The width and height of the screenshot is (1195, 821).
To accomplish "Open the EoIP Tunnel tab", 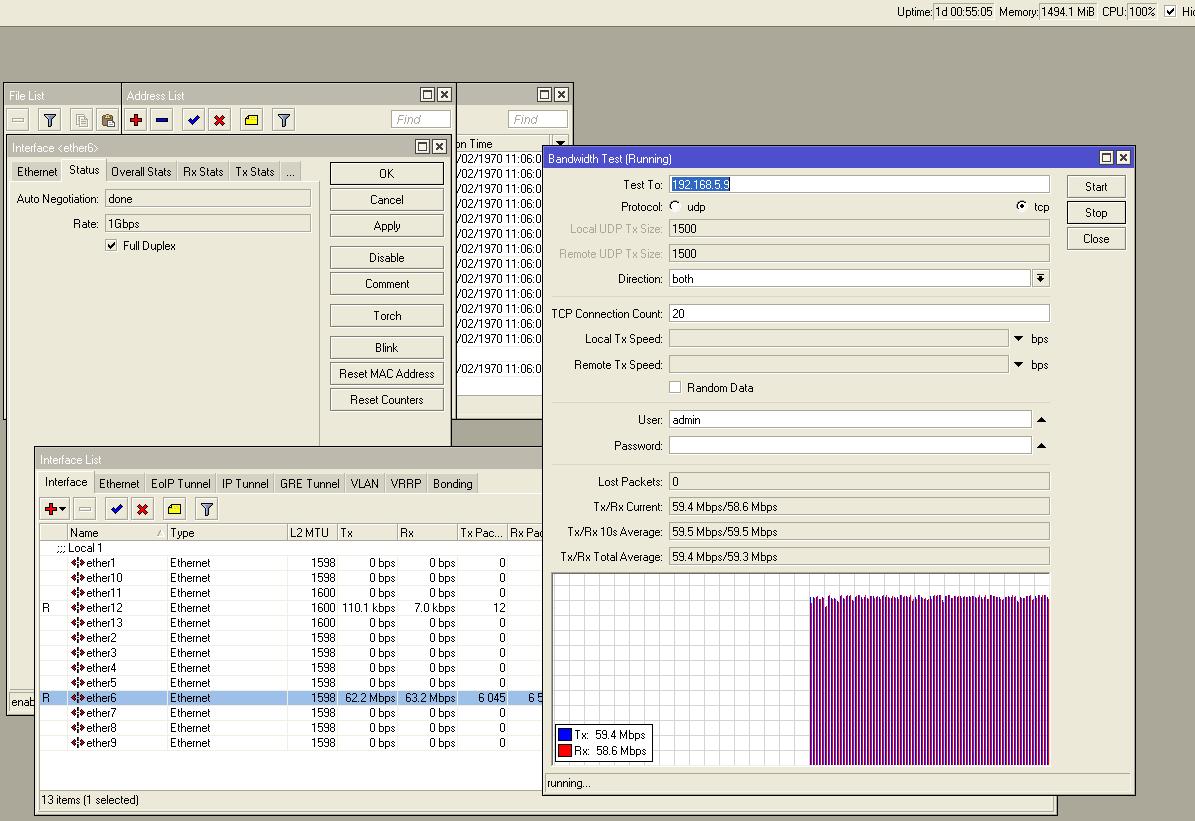I will pos(181,483).
